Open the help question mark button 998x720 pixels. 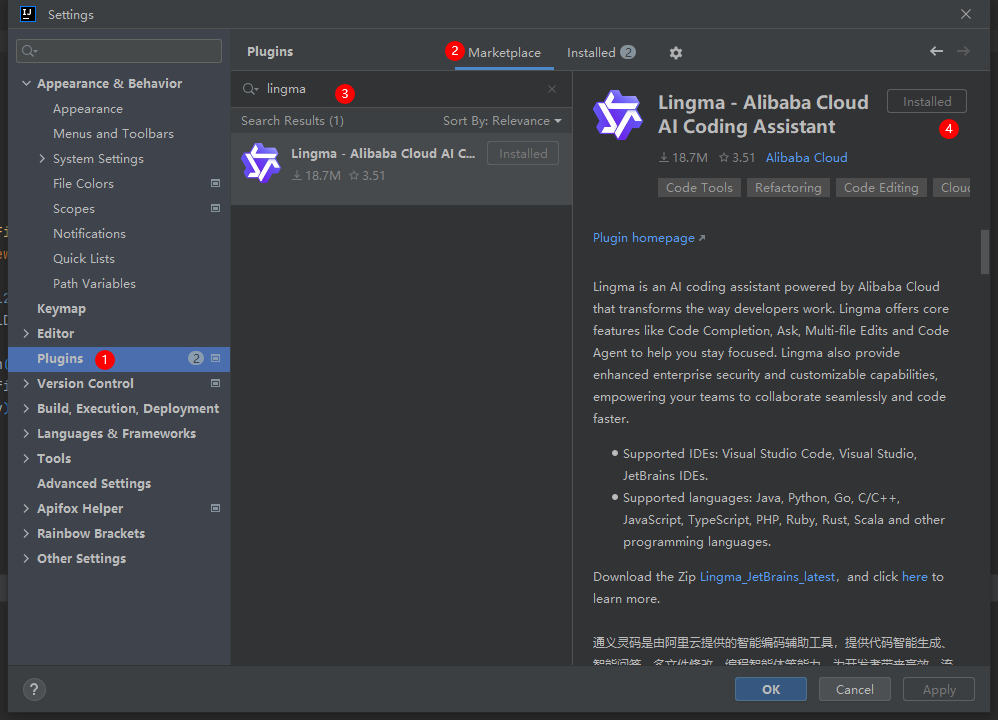pyautogui.click(x=34, y=689)
